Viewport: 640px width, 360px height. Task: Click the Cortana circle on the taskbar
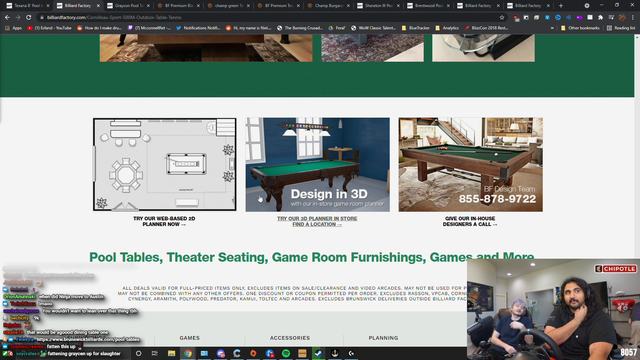click(x=138, y=353)
